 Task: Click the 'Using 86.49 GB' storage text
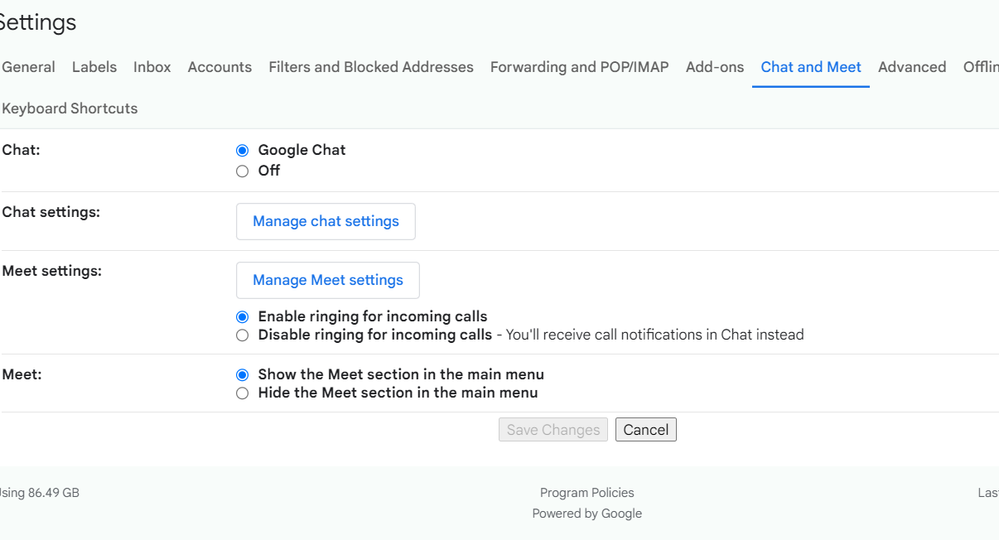click(x=39, y=493)
